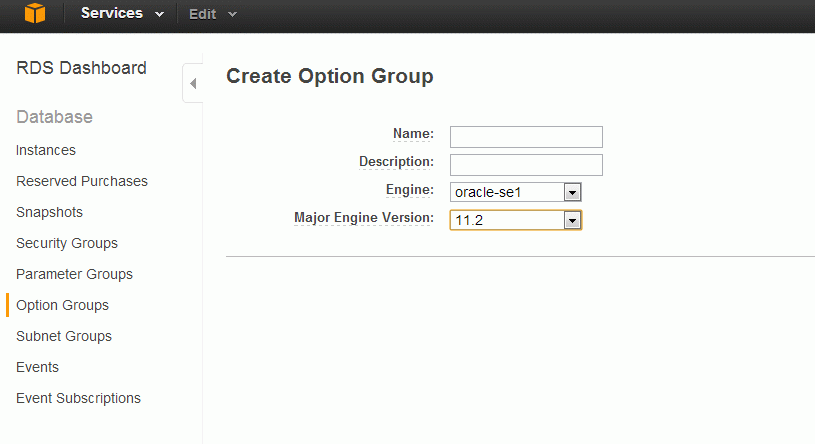Click the Name input field
Viewport: 815px width, 444px height.
tap(526, 137)
